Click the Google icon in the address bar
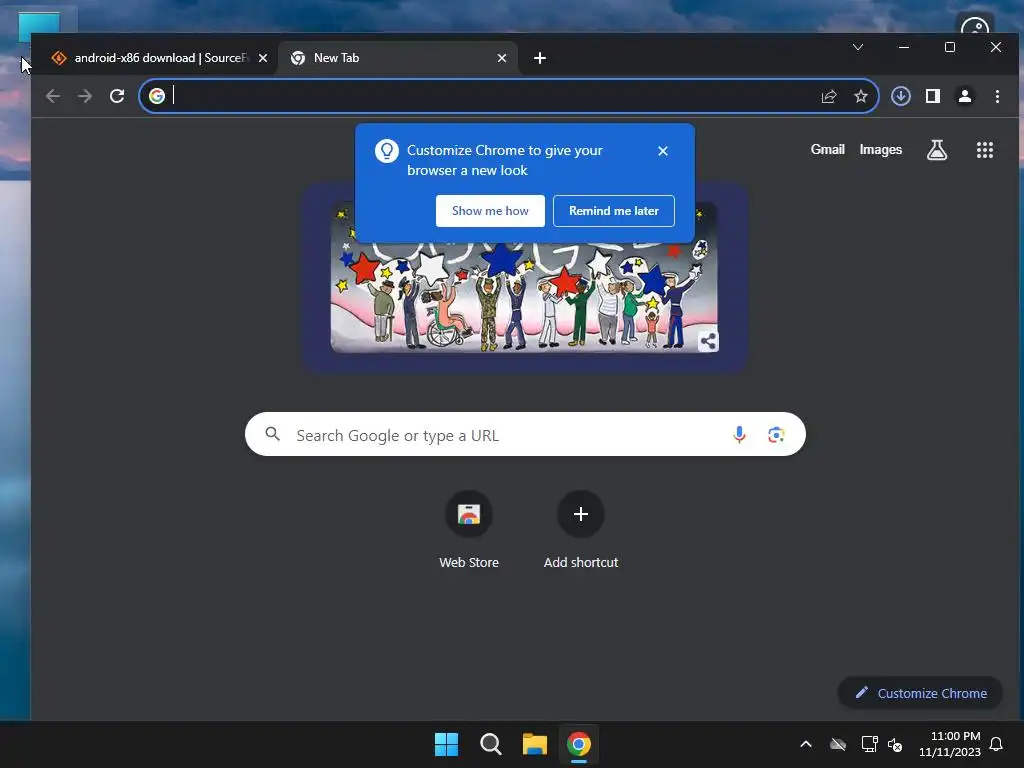Screen dimensions: 1024x768 click(x=157, y=96)
